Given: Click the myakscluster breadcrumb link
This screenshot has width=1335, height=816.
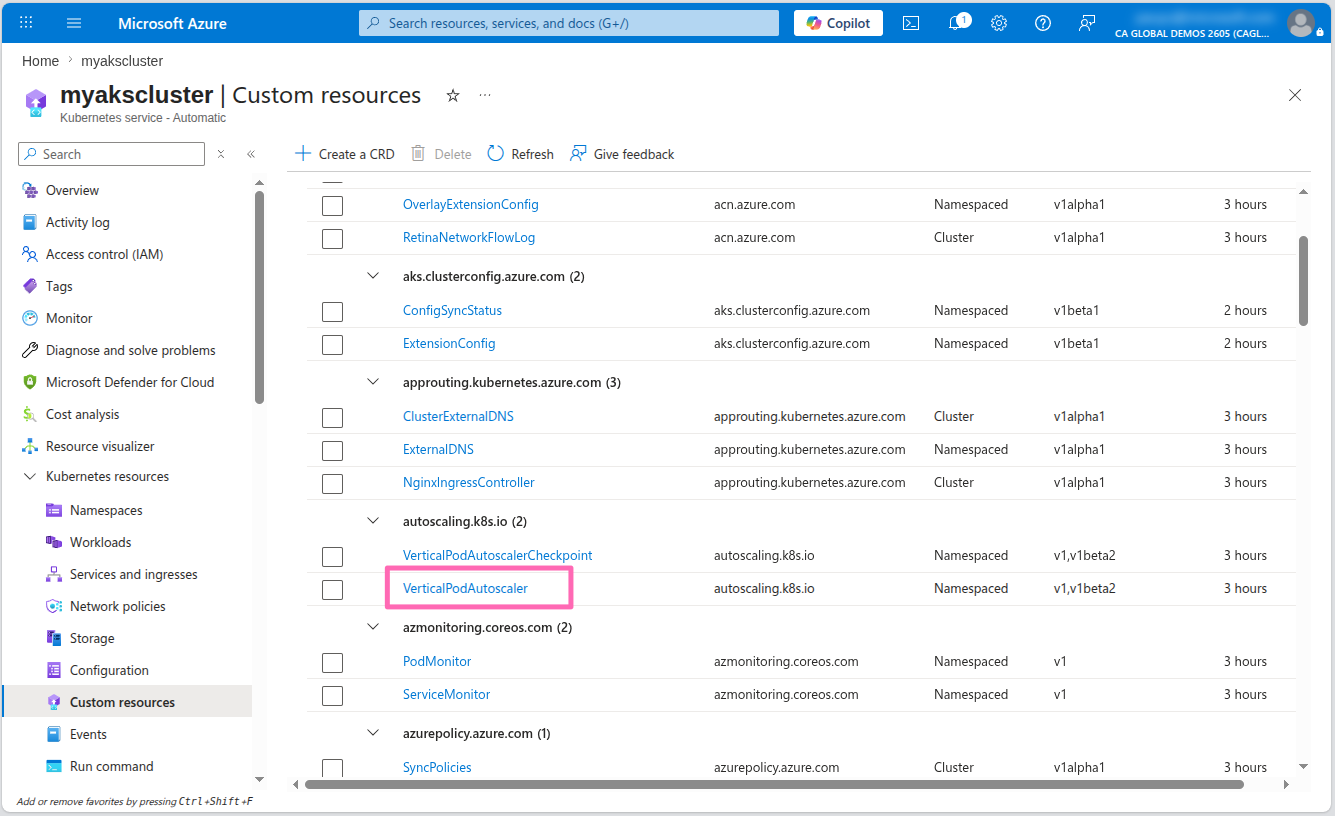Looking at the screenshot, I should tap(122, 61).
